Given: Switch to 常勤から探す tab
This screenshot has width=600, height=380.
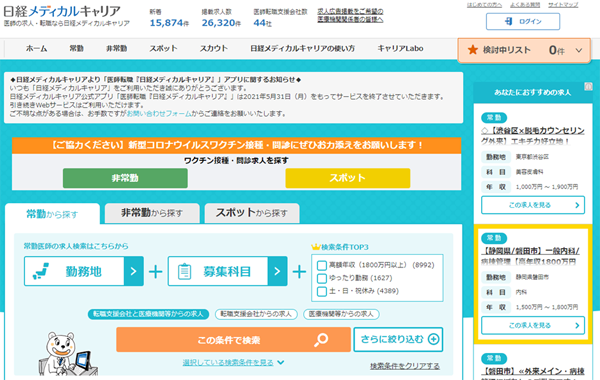Looking at the screenshot, I should 52,214.
